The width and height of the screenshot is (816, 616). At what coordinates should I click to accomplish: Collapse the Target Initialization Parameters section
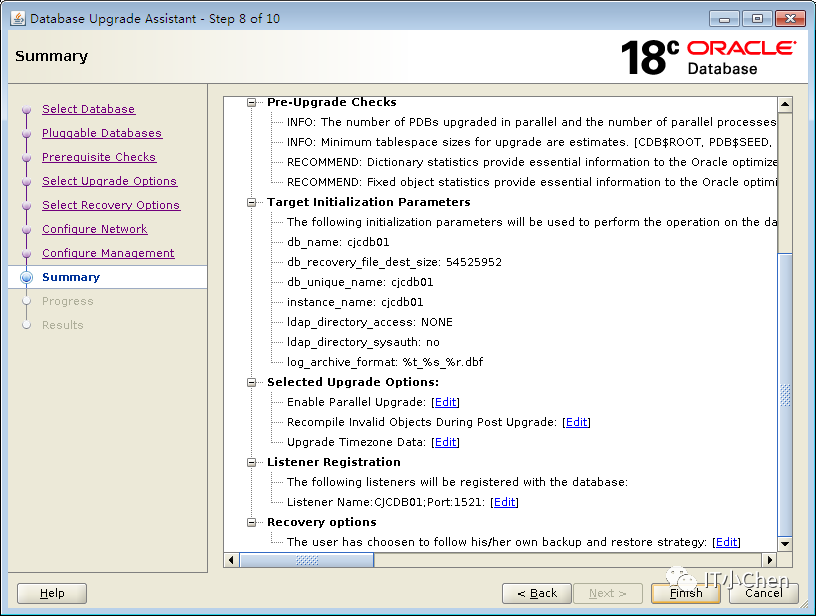pos(251,202)
